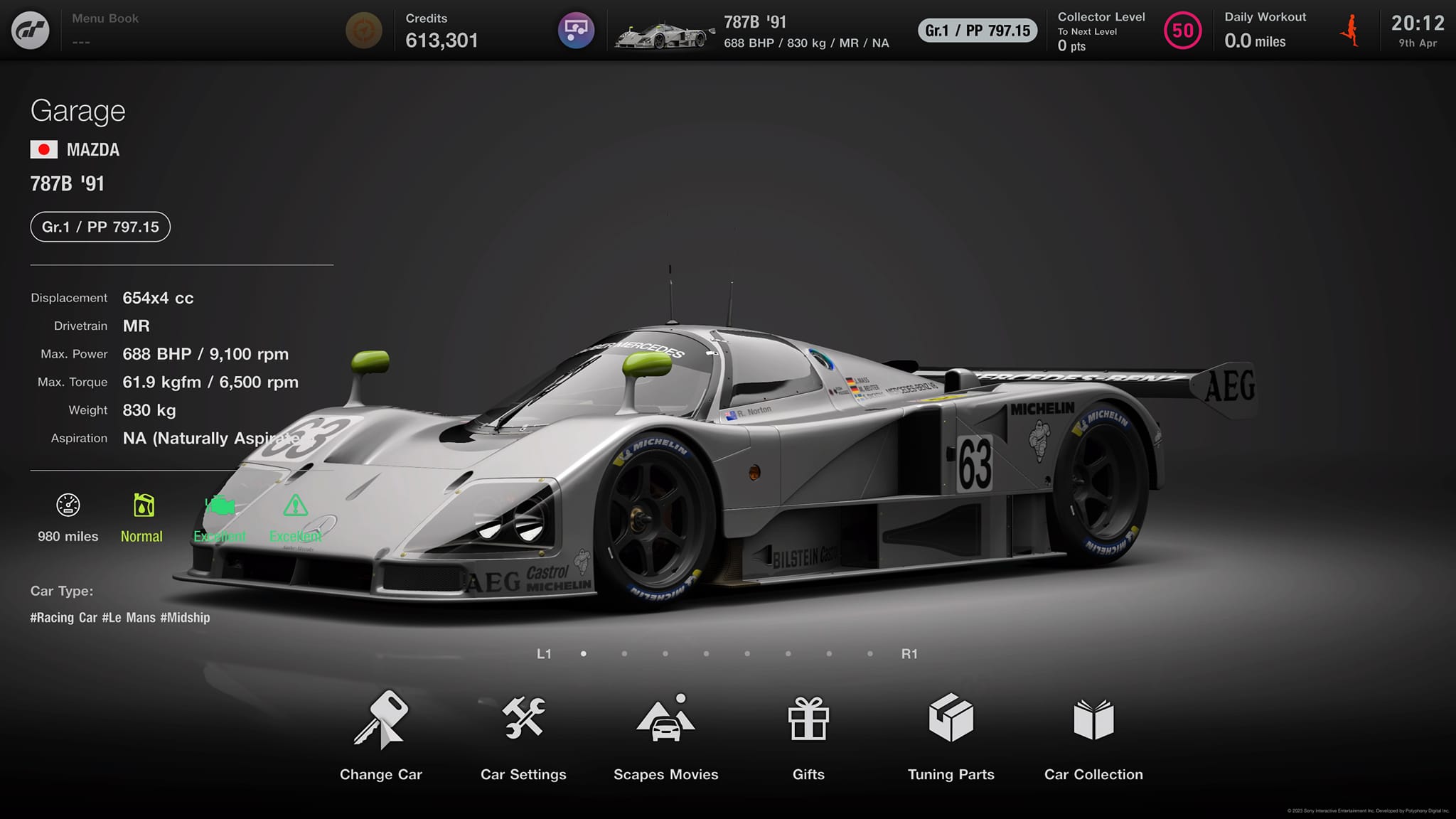Select the last page indicator dot
The height and width of the screenshot is (819, 1456).
coord(870,653)
